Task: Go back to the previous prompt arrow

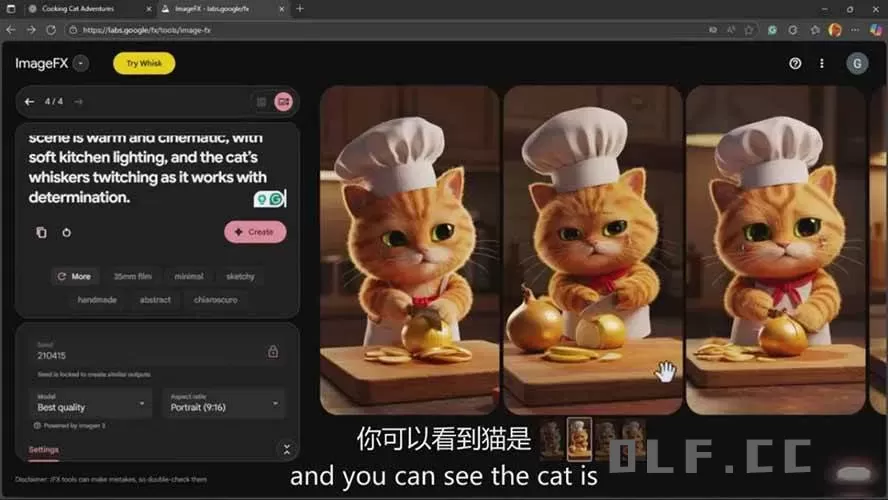Action: point(29,101)
